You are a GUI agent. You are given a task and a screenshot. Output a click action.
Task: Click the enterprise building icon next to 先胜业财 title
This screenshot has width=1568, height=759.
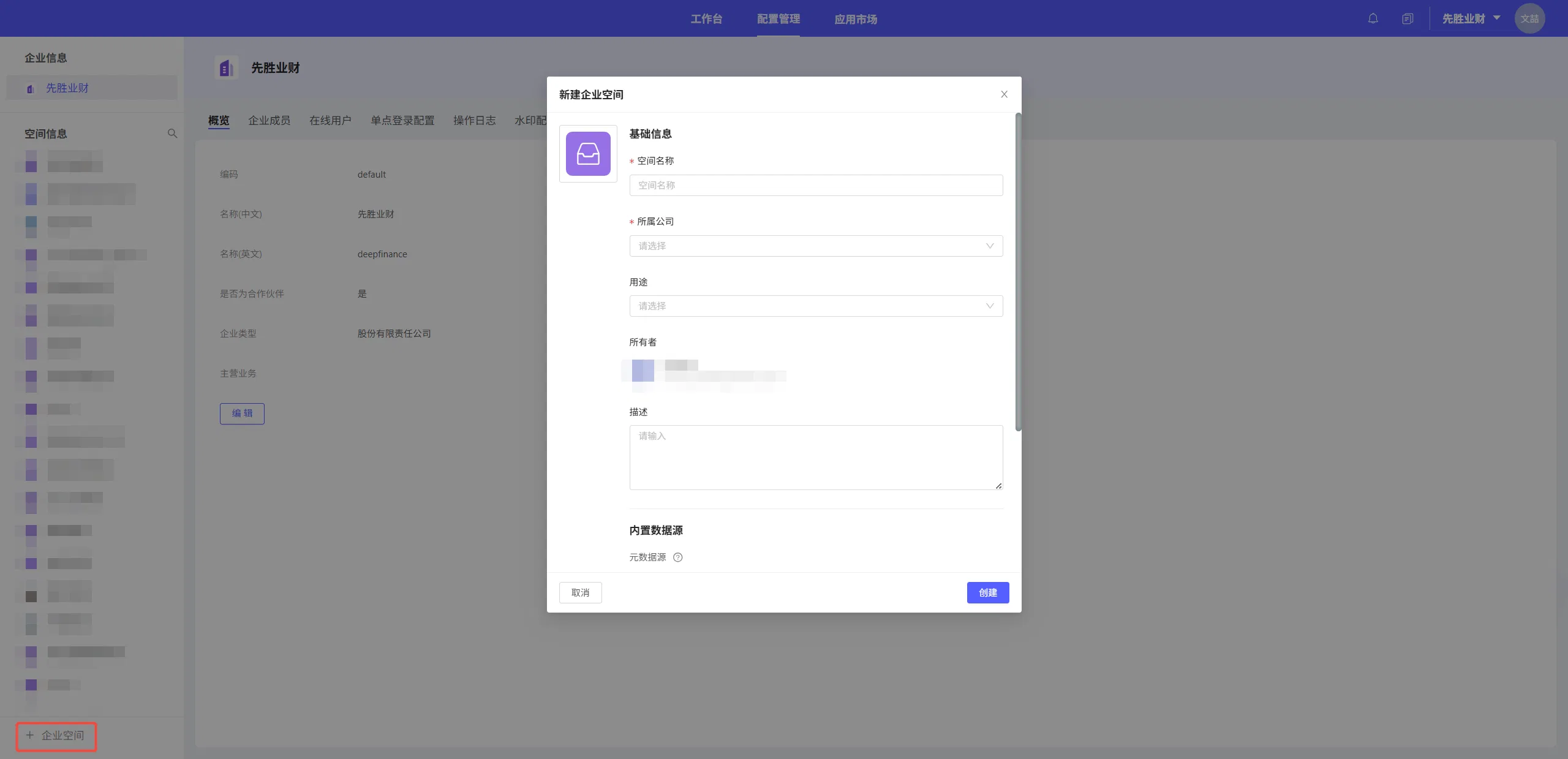click(x=226, y=68)
